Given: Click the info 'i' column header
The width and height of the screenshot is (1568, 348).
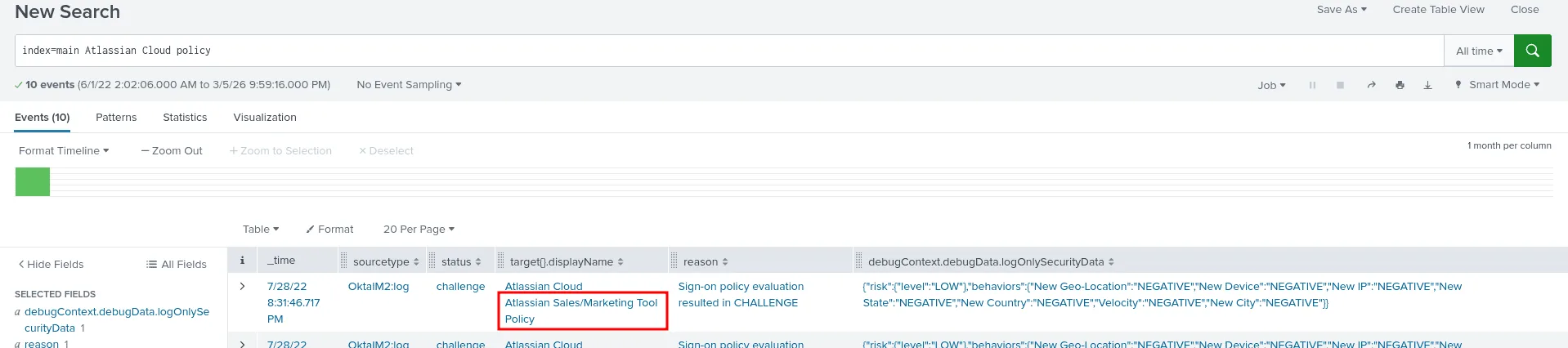Looking at the screenshot, I should point(242,261).
